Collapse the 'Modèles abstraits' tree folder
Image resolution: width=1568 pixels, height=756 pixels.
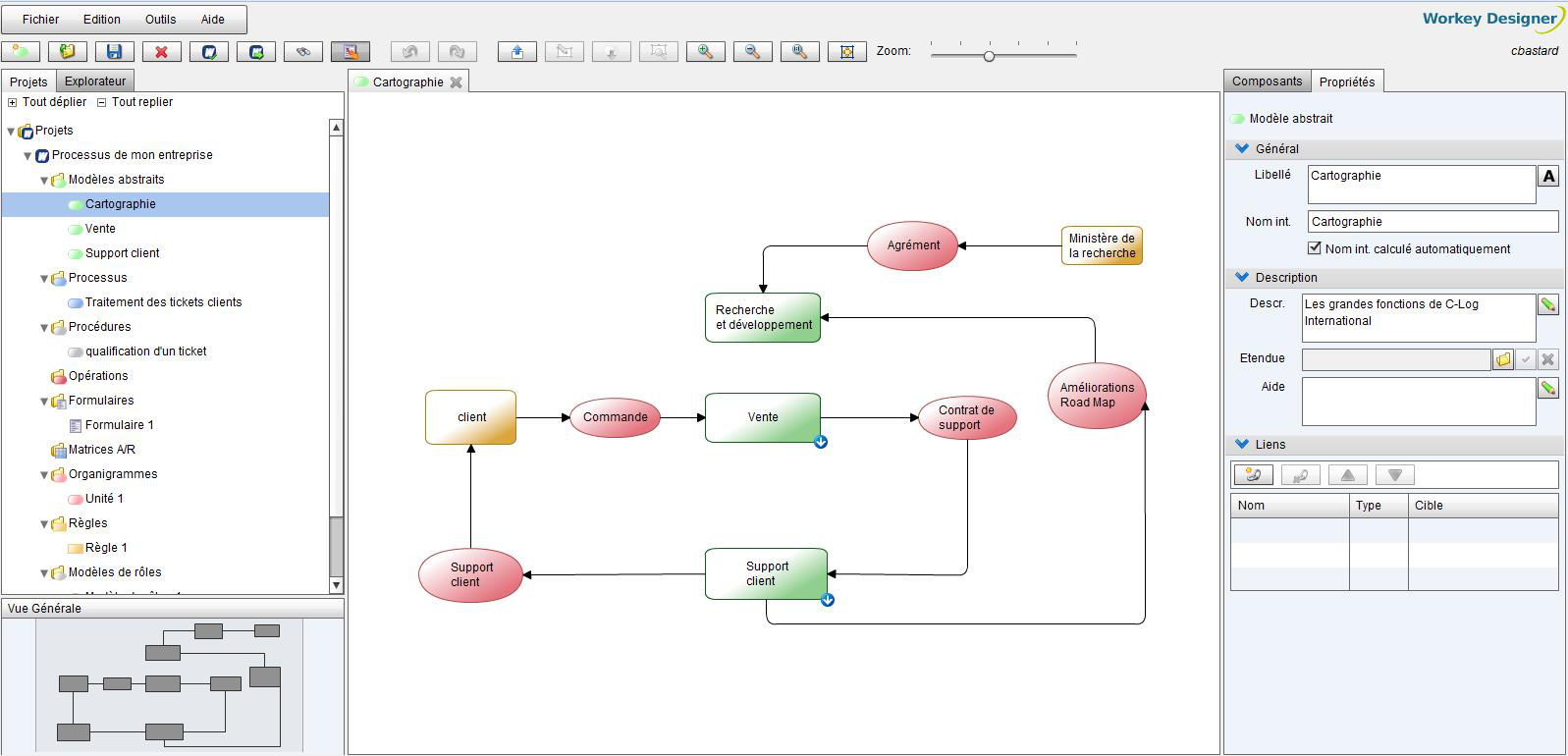pos(44,181)
